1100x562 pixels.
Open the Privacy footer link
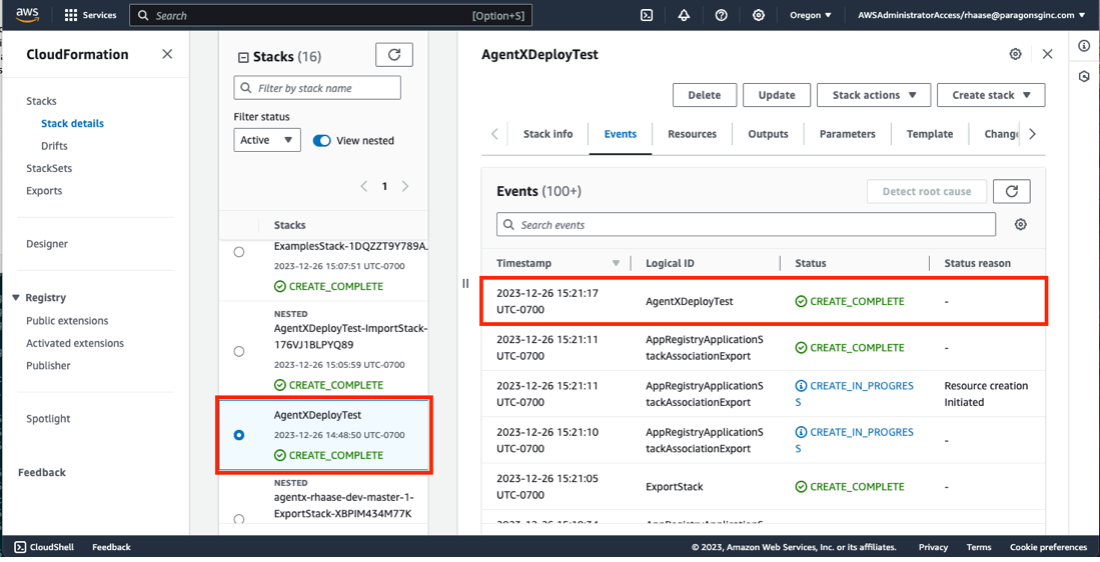[933, 547]
